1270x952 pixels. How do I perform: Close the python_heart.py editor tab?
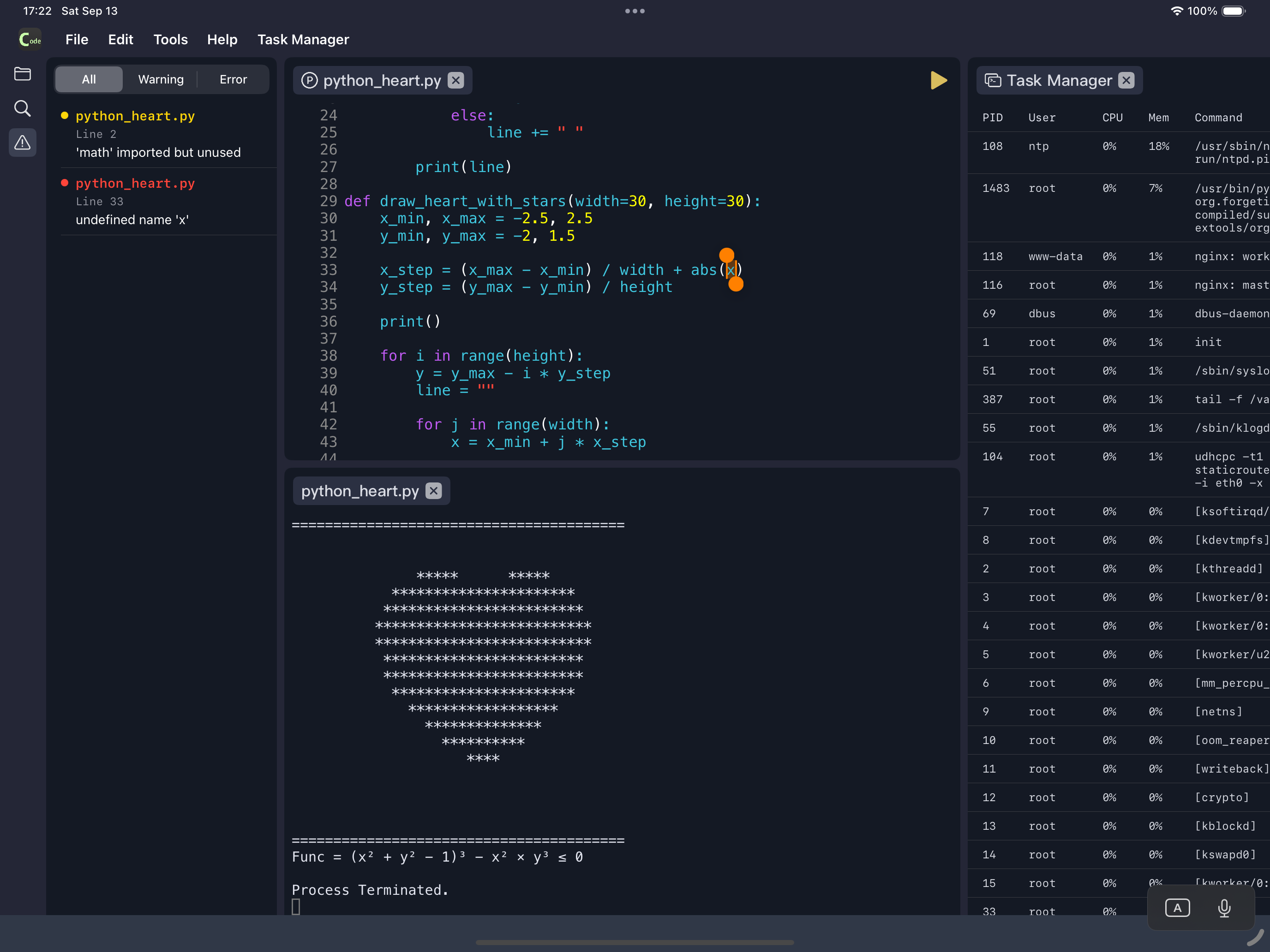[456, 80]
